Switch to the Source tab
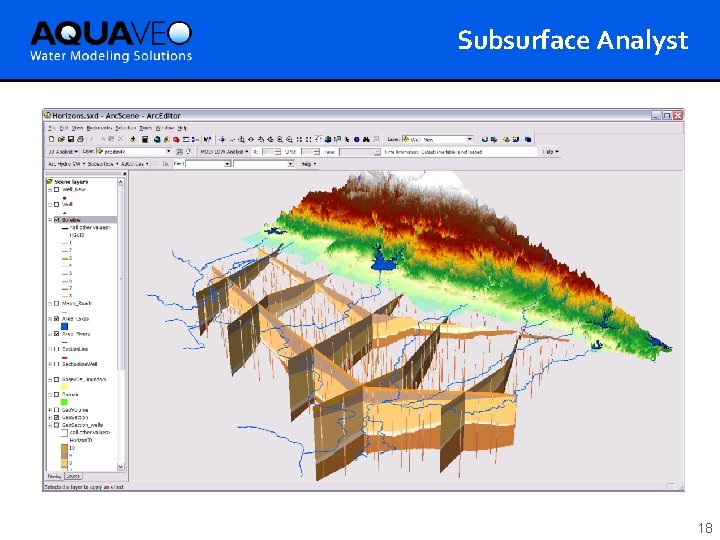Viewport: 720px width, 540px height. point(73,476)
